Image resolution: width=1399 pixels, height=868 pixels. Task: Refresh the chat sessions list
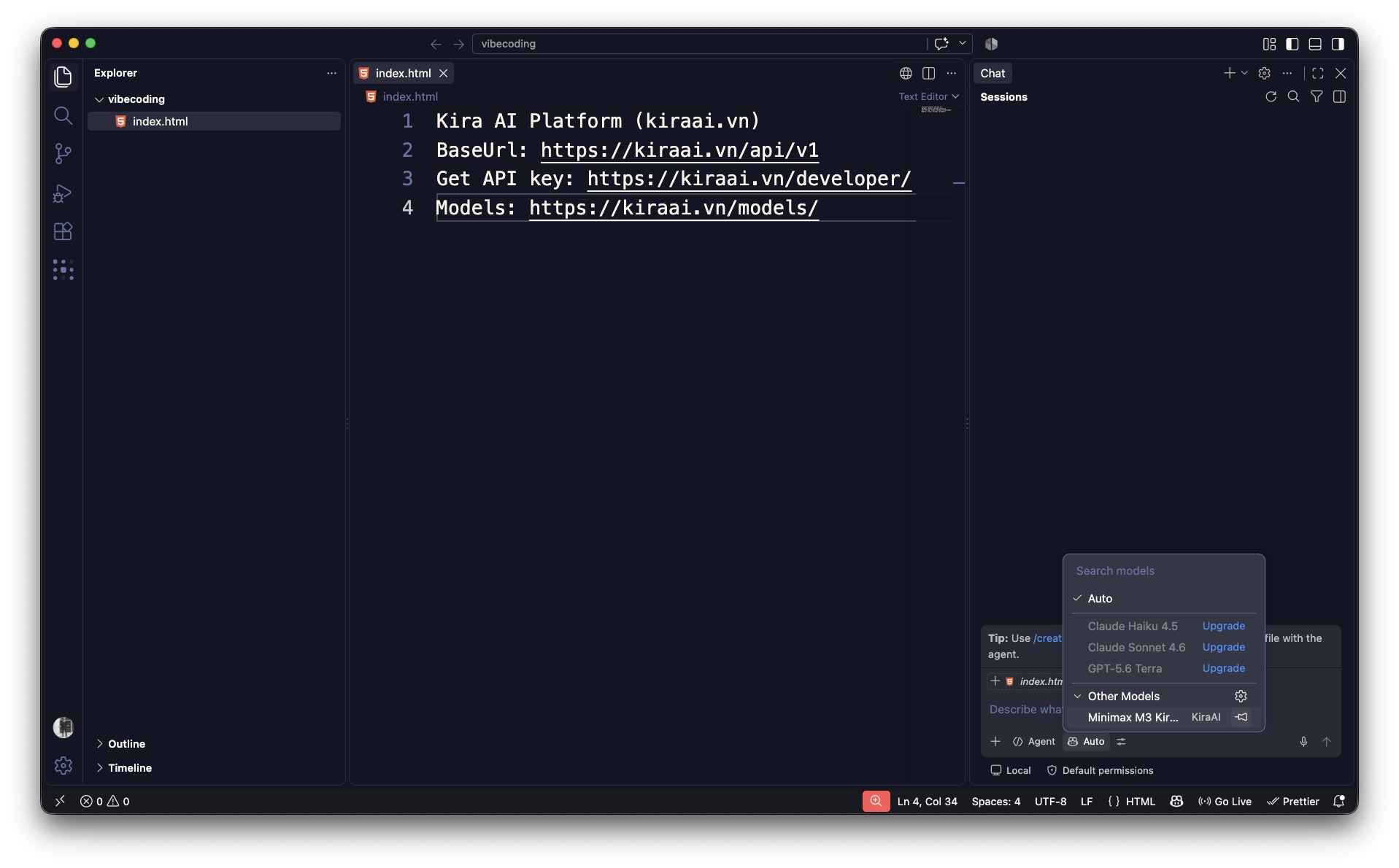pyautogui.click(x=1271, y=96)
